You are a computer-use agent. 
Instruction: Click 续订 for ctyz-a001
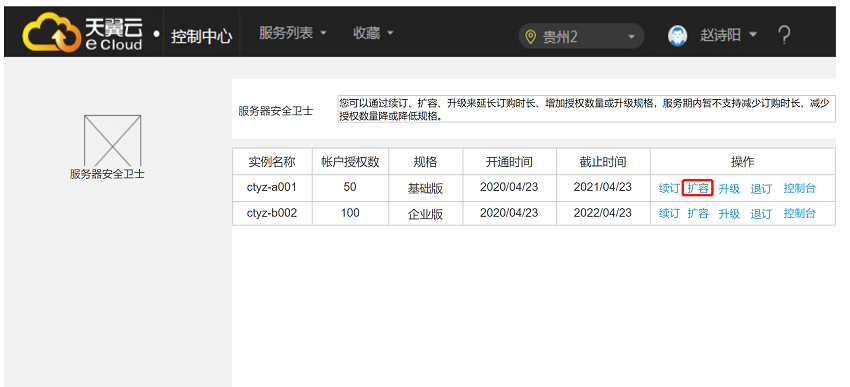click(x=669, y=189)
